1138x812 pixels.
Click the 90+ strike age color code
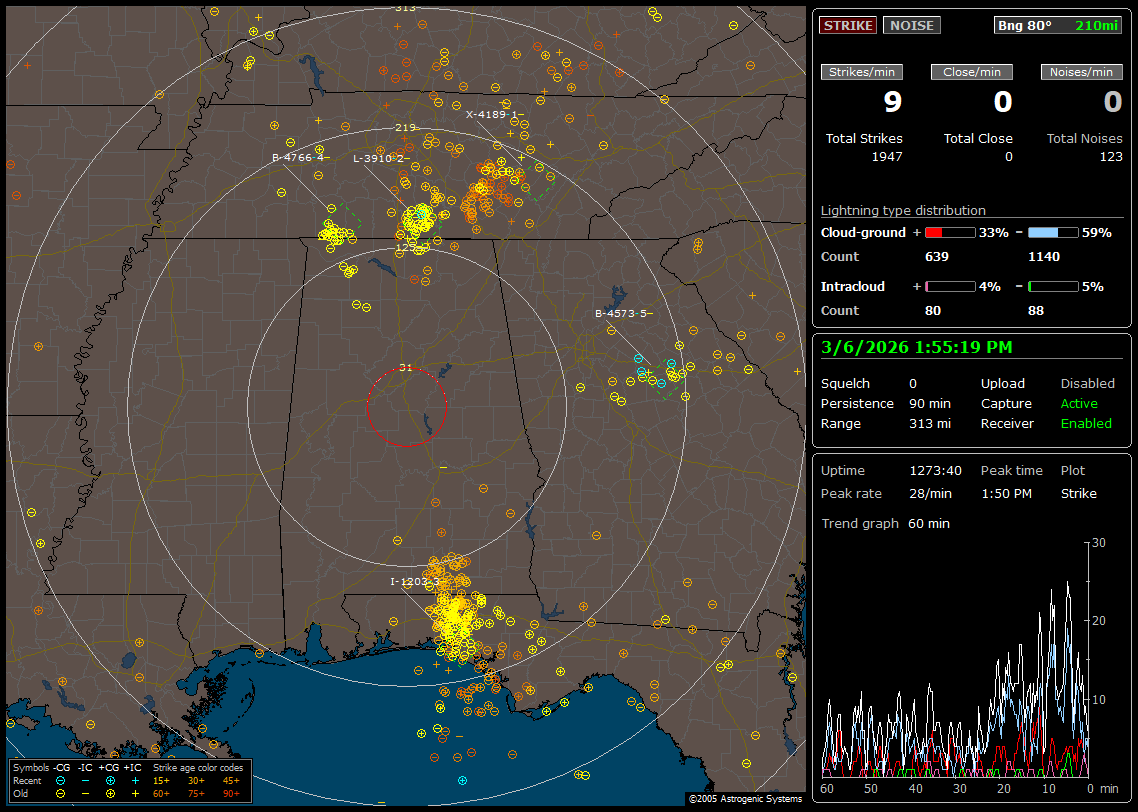(x=231, y=793)
